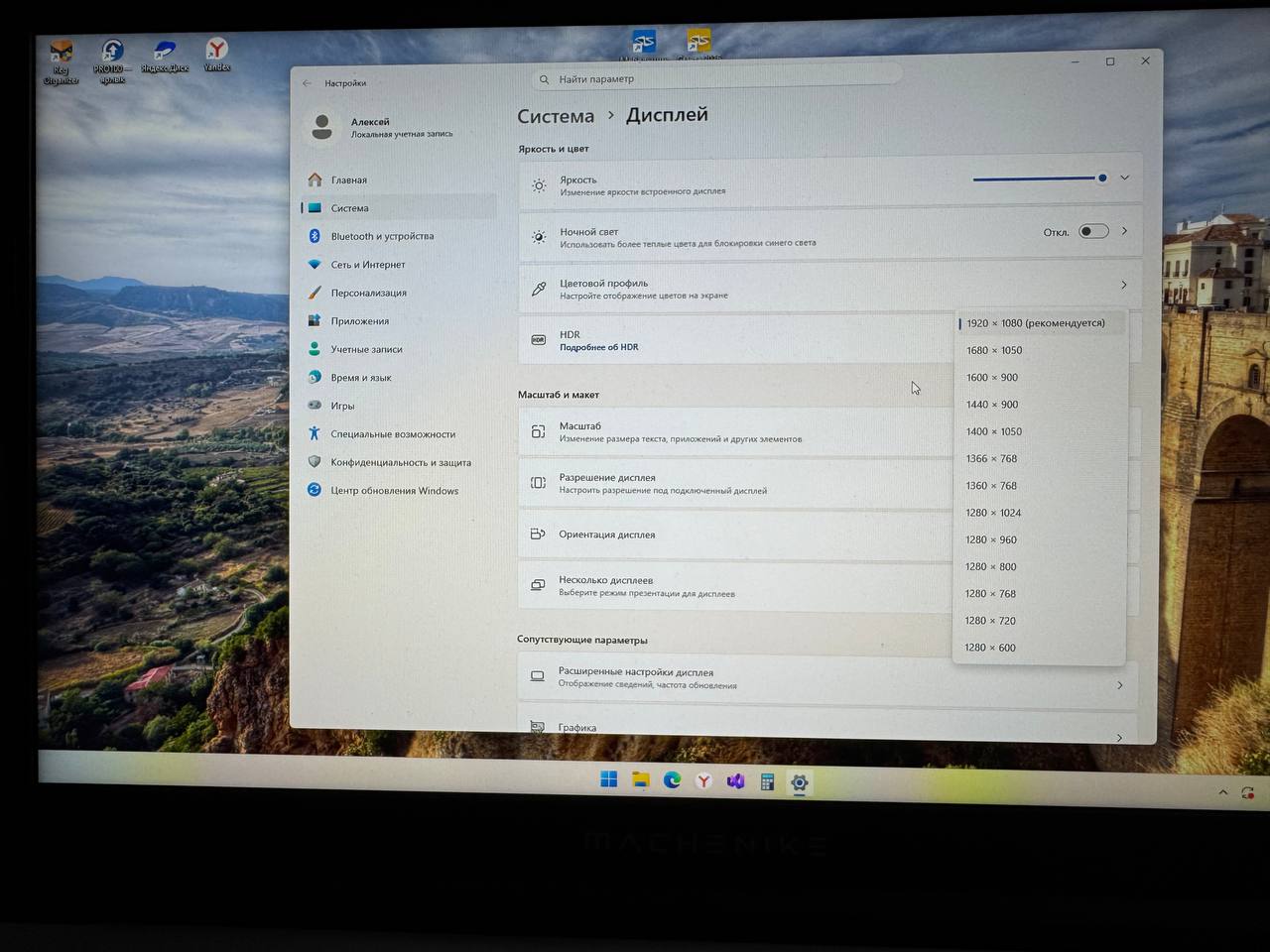Go to Главная in the settings sidebar

click(x=398, y=179)
